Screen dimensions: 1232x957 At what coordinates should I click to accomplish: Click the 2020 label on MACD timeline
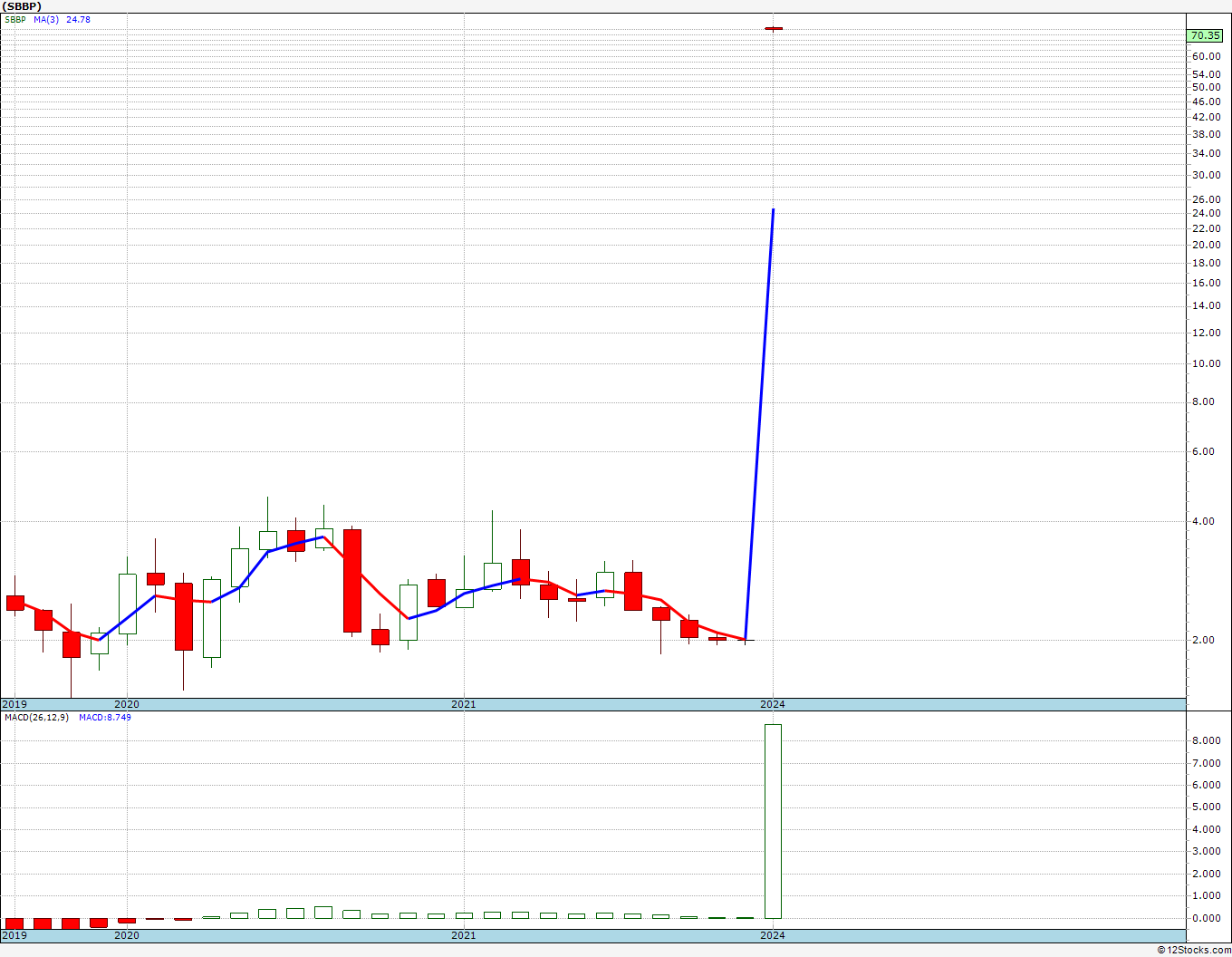click(126, 934)
